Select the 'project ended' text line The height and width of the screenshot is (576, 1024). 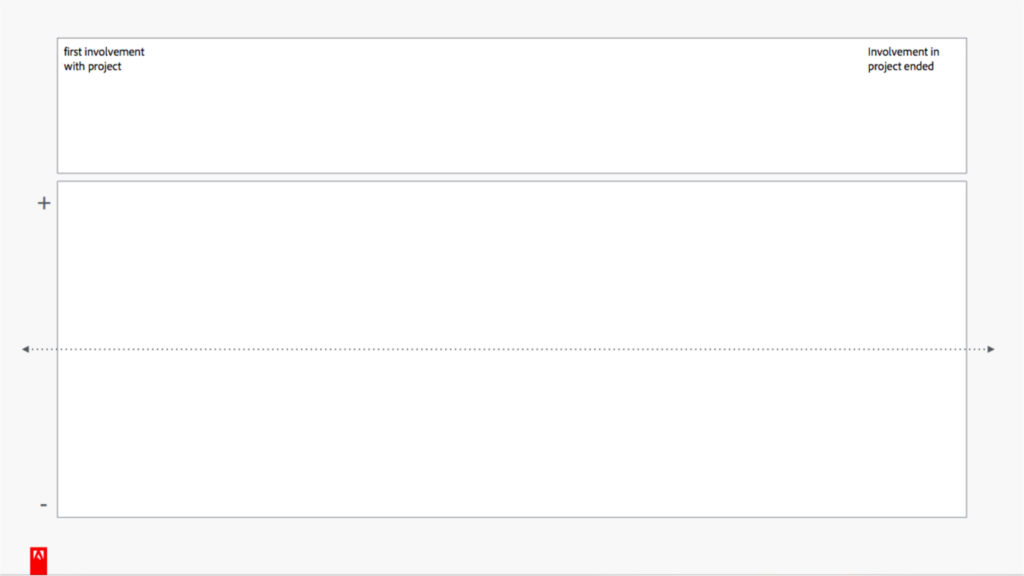901,67
